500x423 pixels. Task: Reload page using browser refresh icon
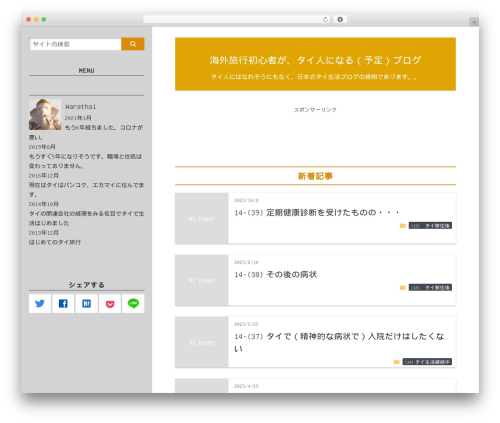pyautogui.click(x=325, y=19)
